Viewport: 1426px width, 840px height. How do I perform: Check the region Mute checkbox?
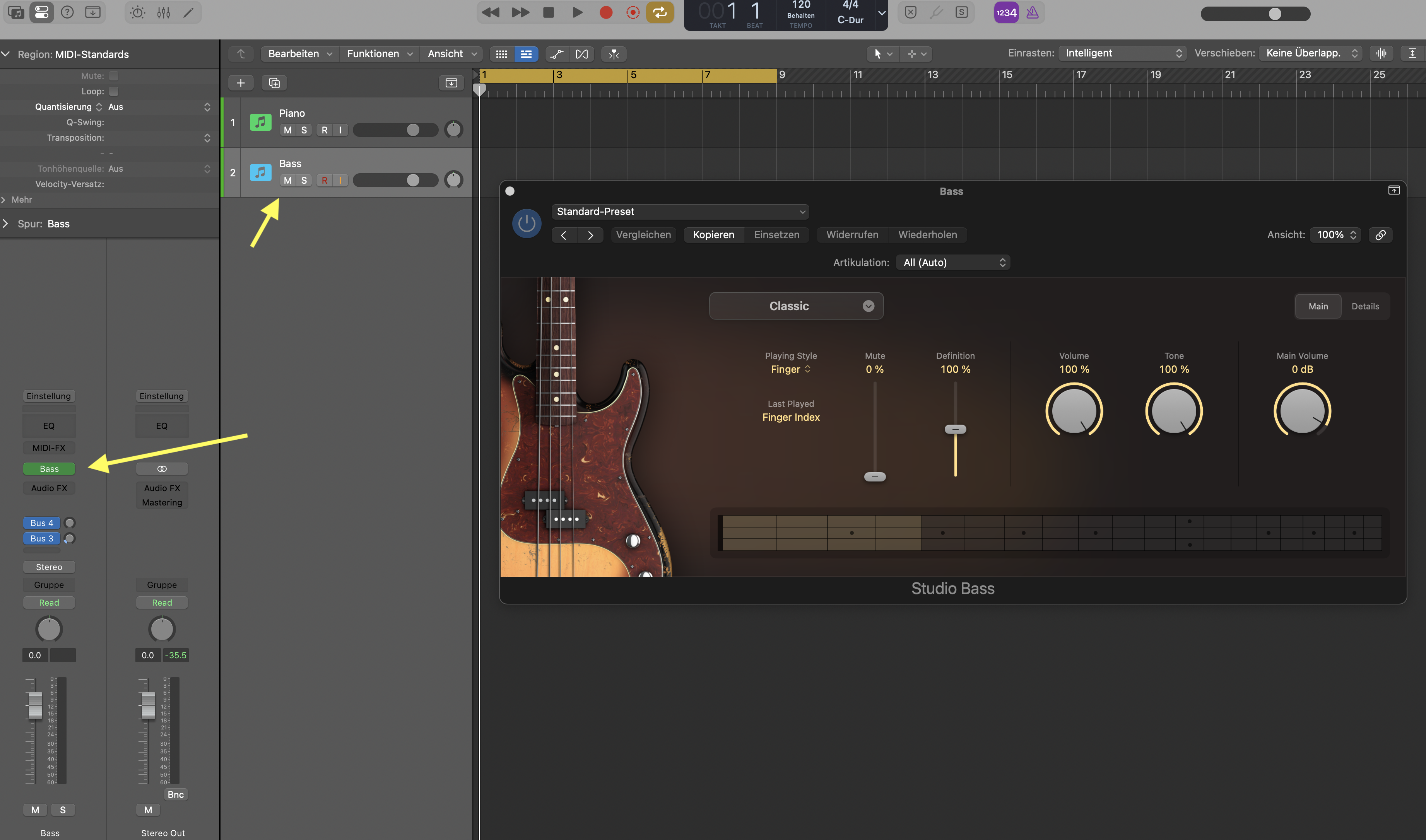pyautogui.click(x=114, y=76)
